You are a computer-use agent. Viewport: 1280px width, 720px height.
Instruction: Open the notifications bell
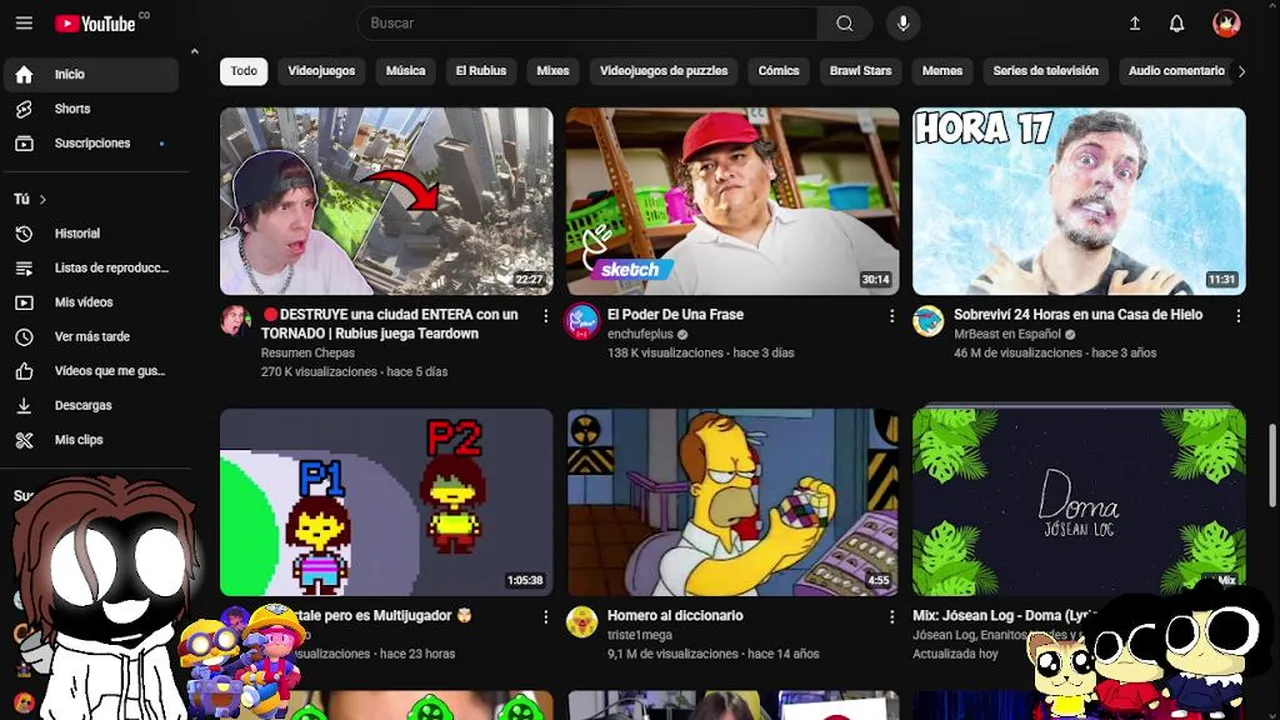coord(1177,23)
